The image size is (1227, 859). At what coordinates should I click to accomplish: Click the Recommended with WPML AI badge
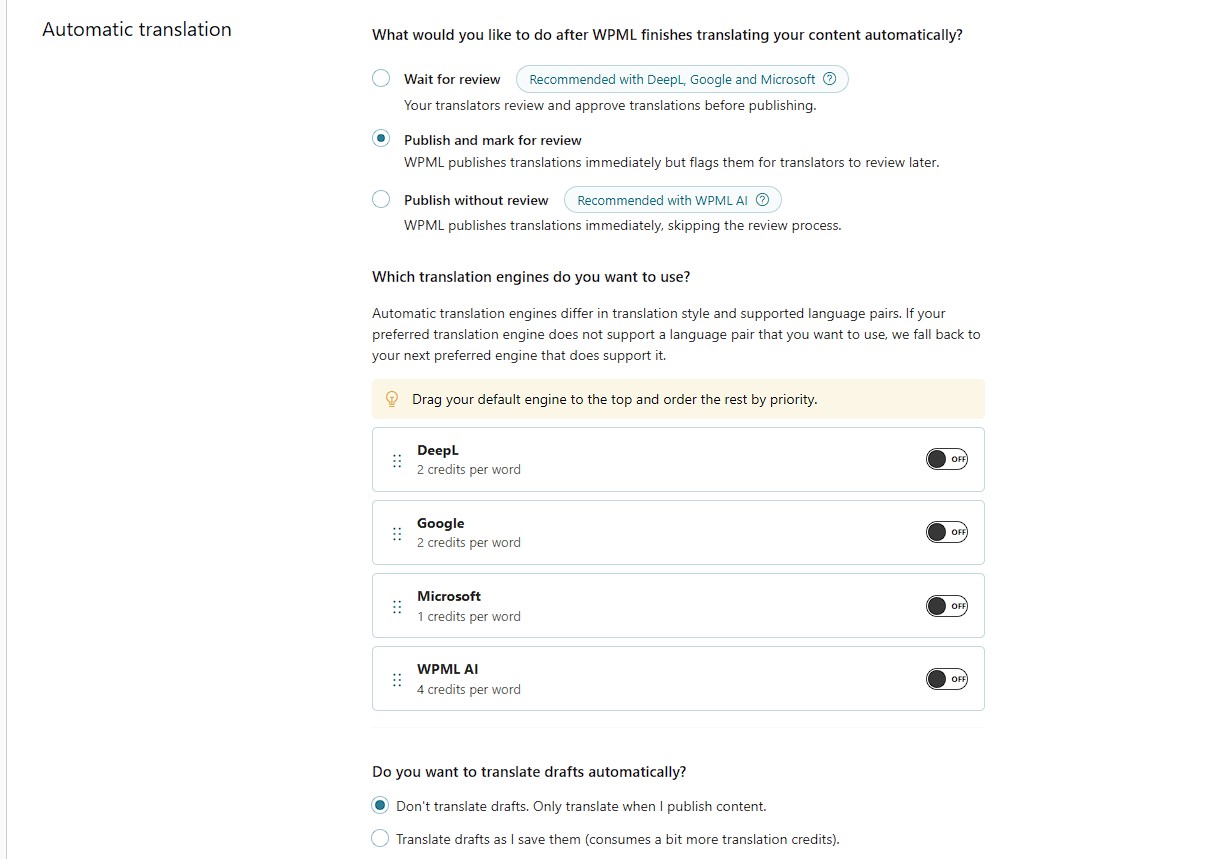(x=672, y=200)
